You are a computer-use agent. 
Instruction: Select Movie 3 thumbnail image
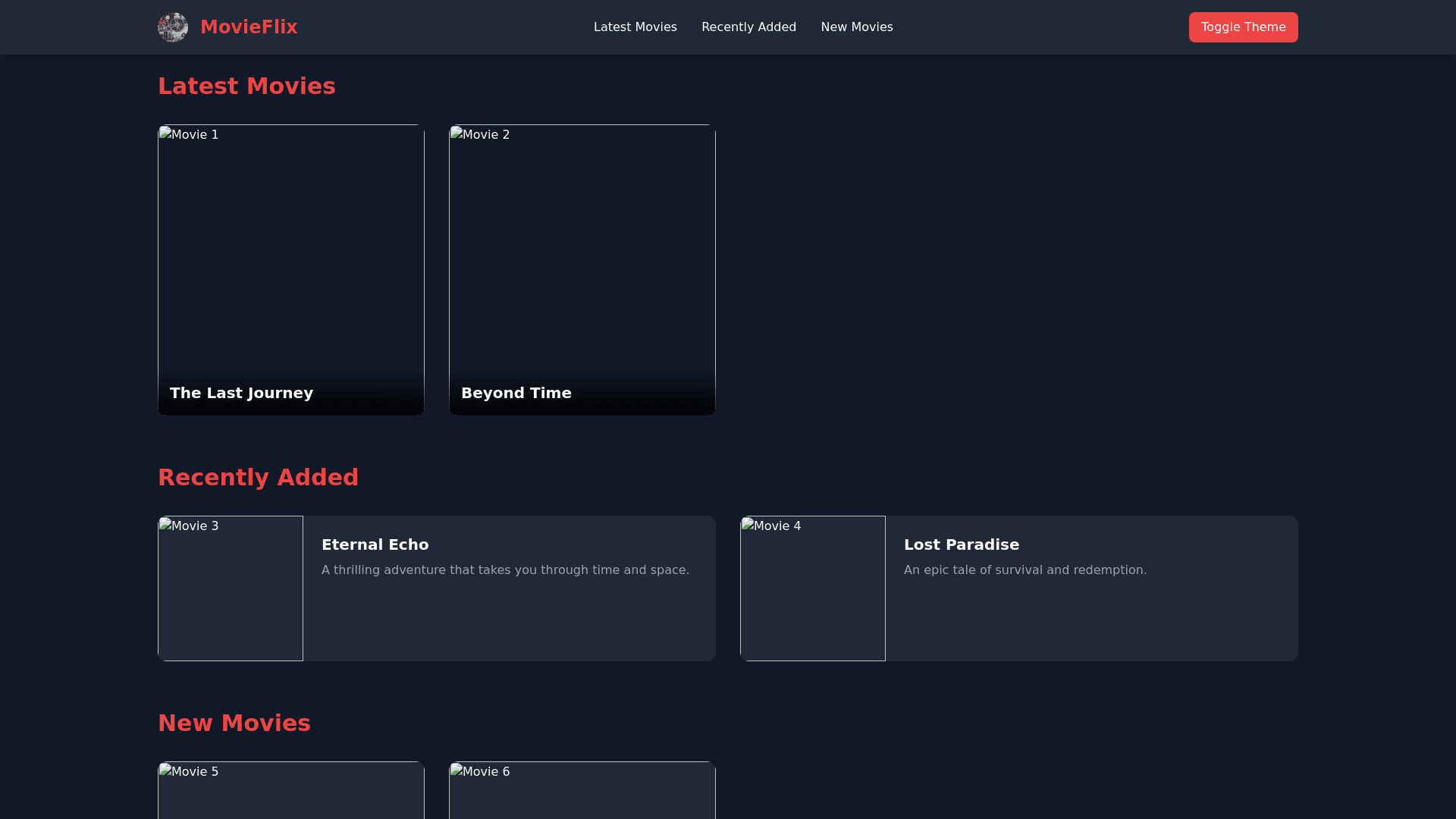(231, 588)
